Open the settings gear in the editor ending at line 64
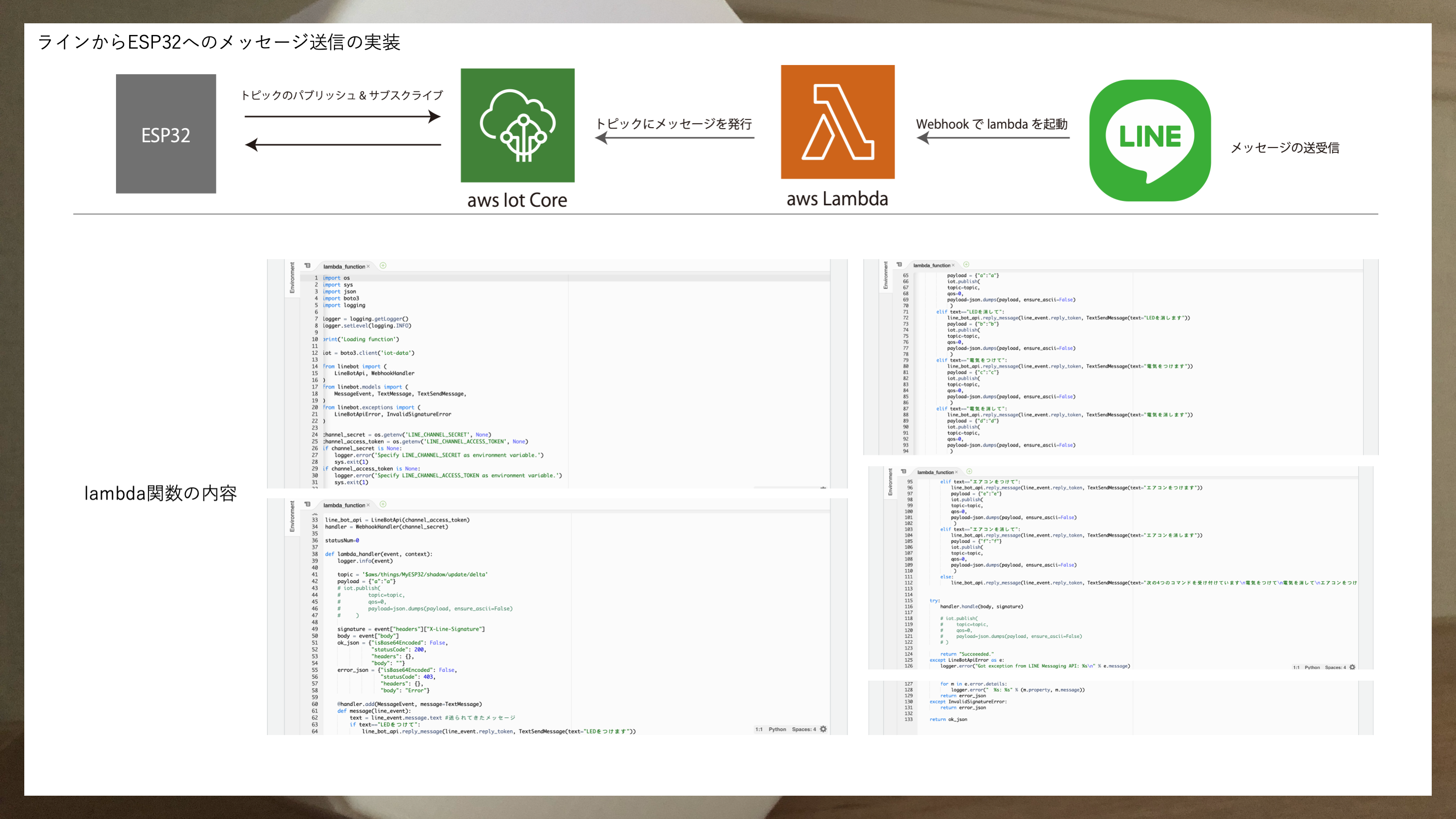The height and width of the screenshot is (819, 1456). [x=823, y=729]
